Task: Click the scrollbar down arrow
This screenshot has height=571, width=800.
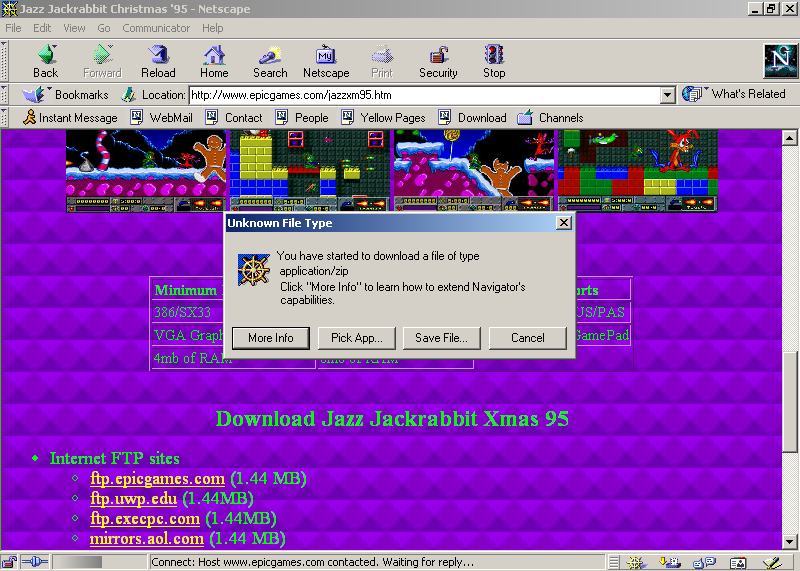Action: (x=789, y=541)
